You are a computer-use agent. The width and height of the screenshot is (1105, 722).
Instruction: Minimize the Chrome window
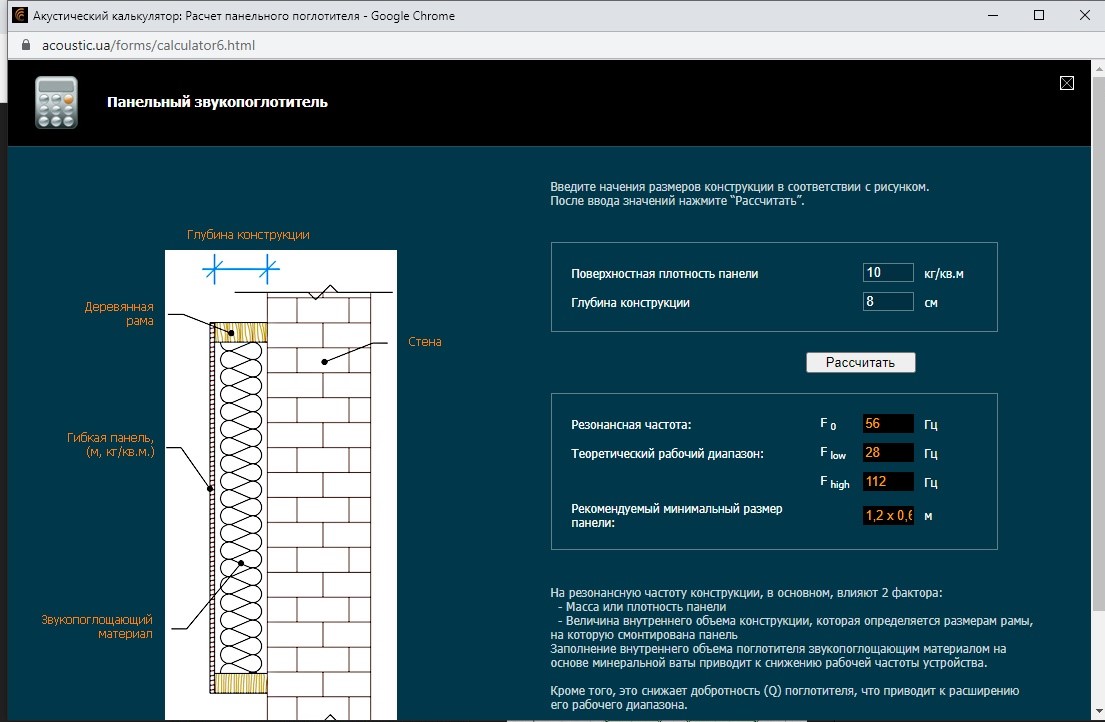click(x=993, y=15)
